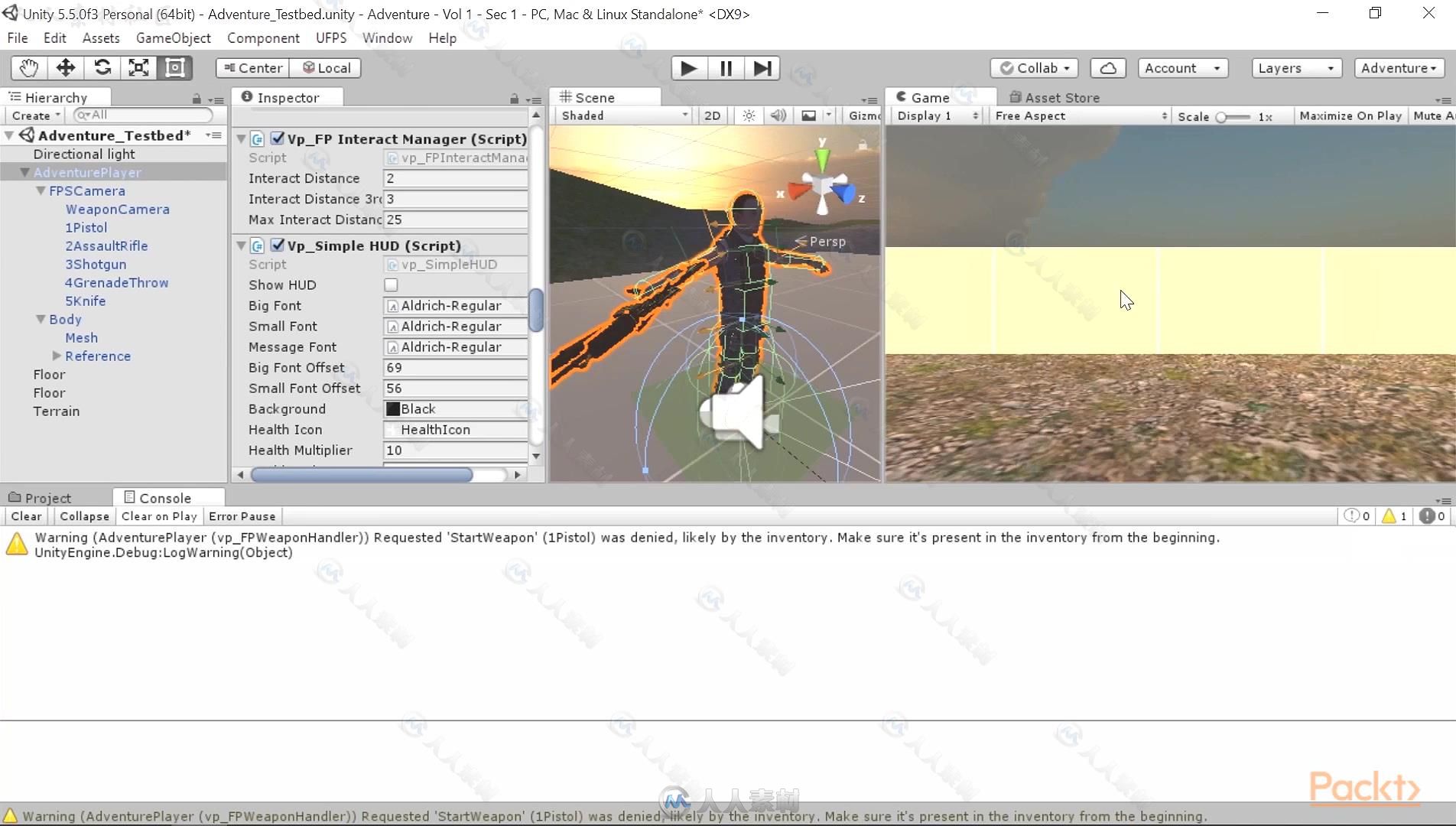
Task: Open Adventure_Testbed scene options icon
Action: click(x=214, y=135)
